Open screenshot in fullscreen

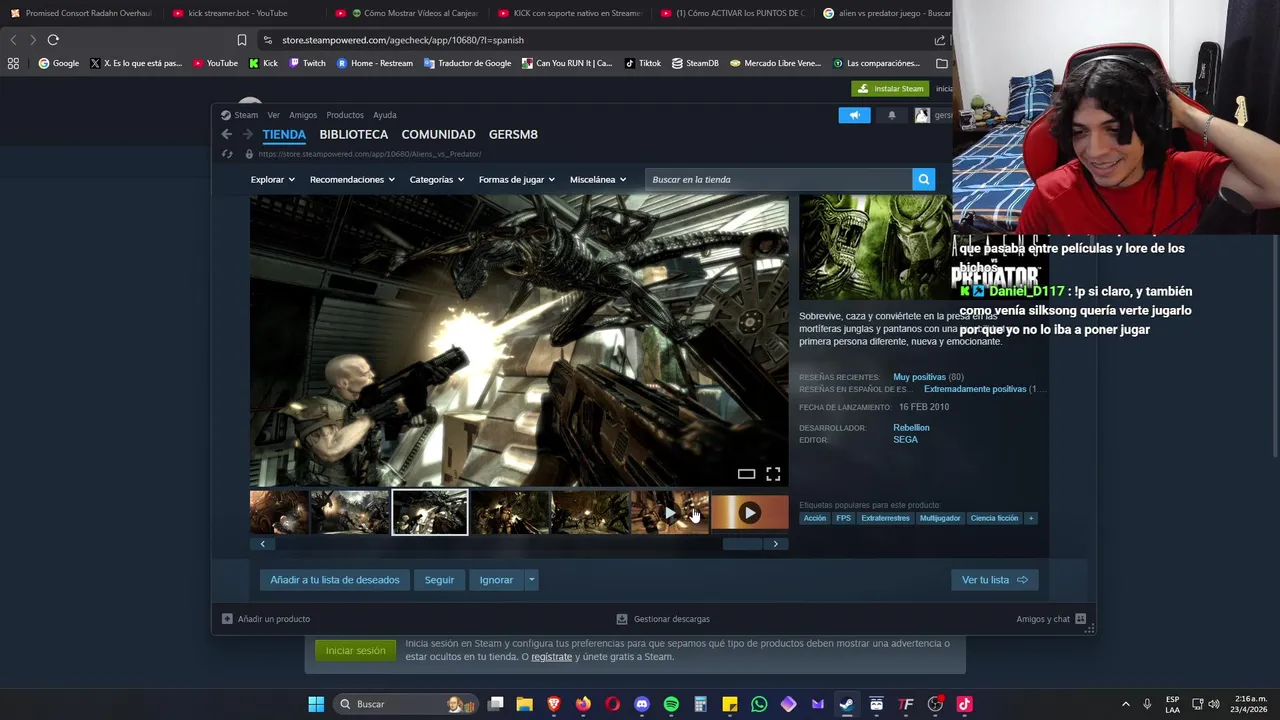click(773, 474)
